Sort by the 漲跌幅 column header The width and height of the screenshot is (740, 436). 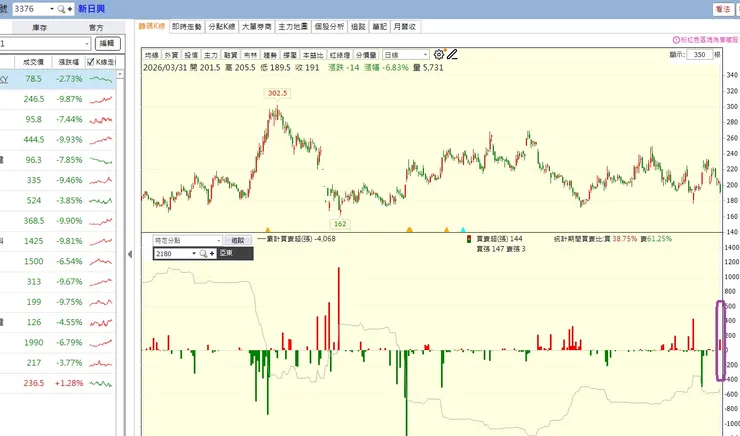pyautogui.click(x=69, y=62)
